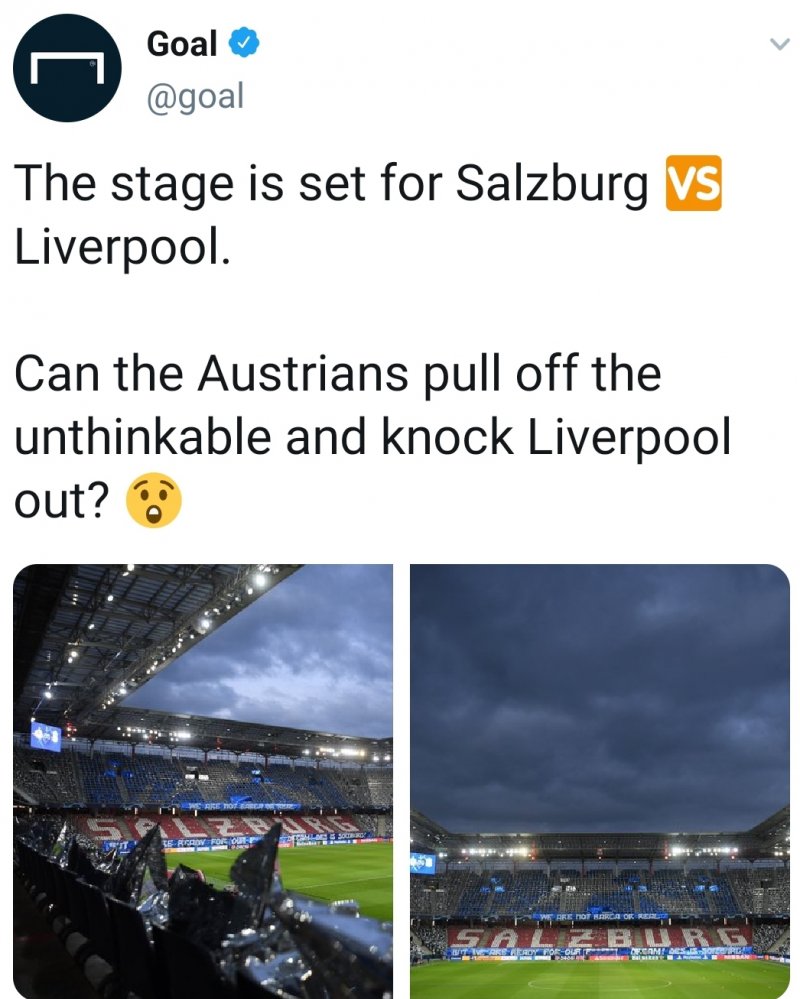Click the "The stage is set" text line
This screenshot has width=800, height=999.
pyautogui.click(x=330, y=185)
